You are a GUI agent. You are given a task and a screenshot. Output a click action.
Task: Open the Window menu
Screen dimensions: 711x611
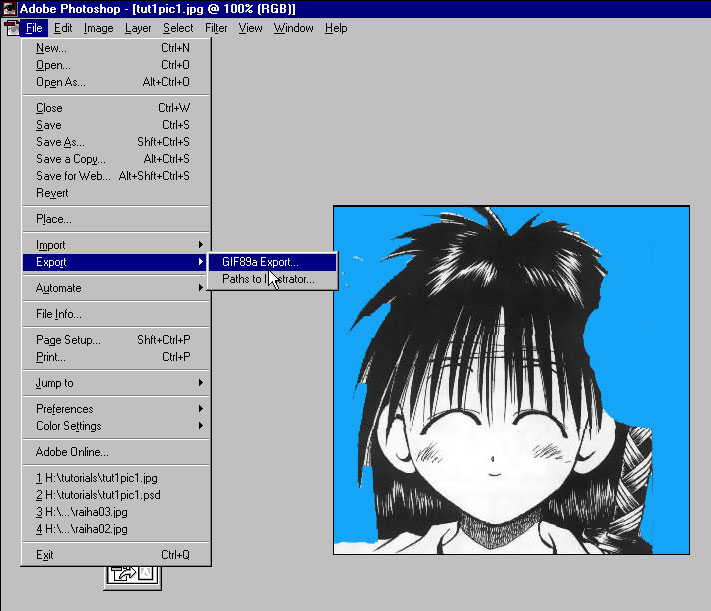point(293,28)
